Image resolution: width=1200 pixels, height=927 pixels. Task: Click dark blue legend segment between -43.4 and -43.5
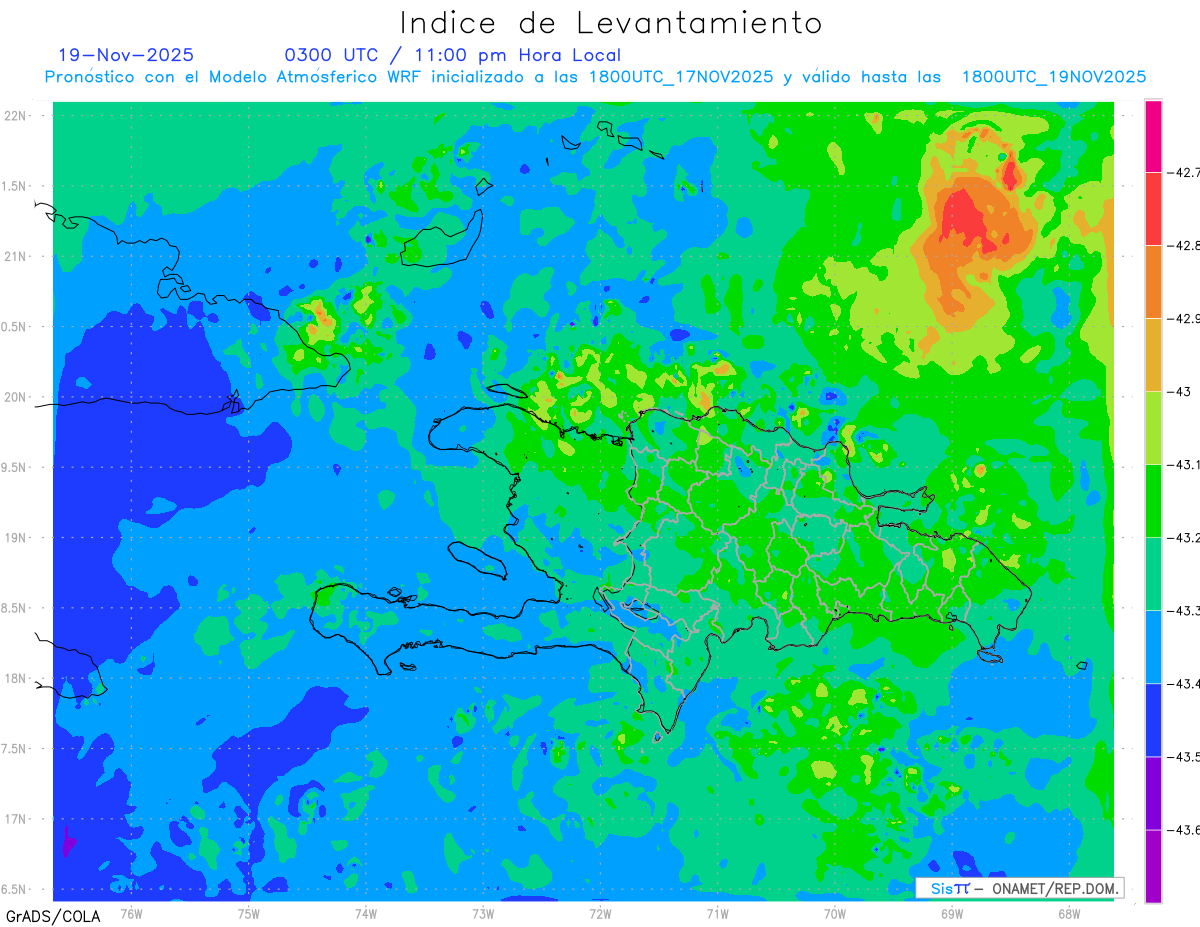[1153, 719]
